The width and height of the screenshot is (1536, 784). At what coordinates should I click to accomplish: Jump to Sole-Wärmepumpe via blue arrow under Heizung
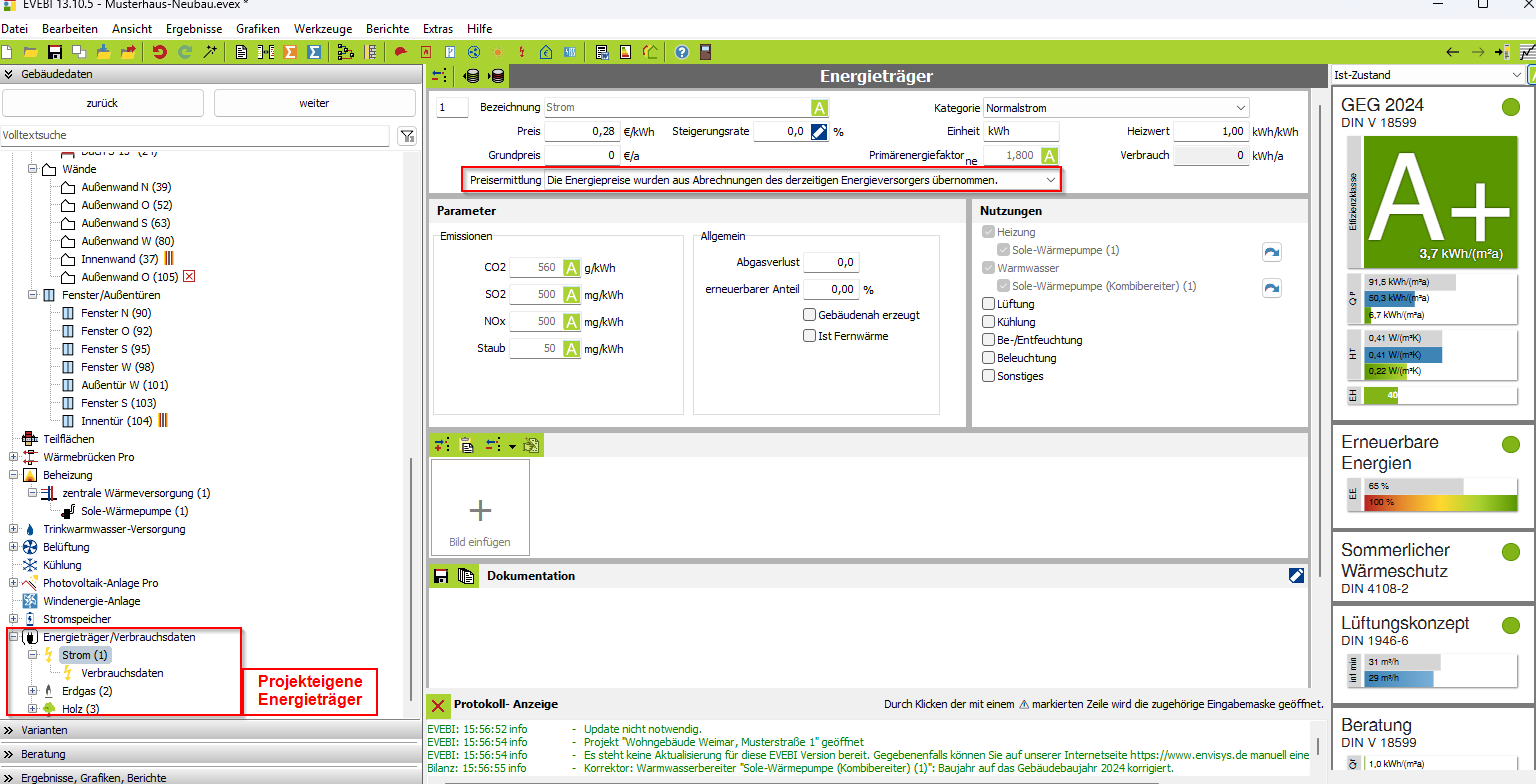point(1272,252)
